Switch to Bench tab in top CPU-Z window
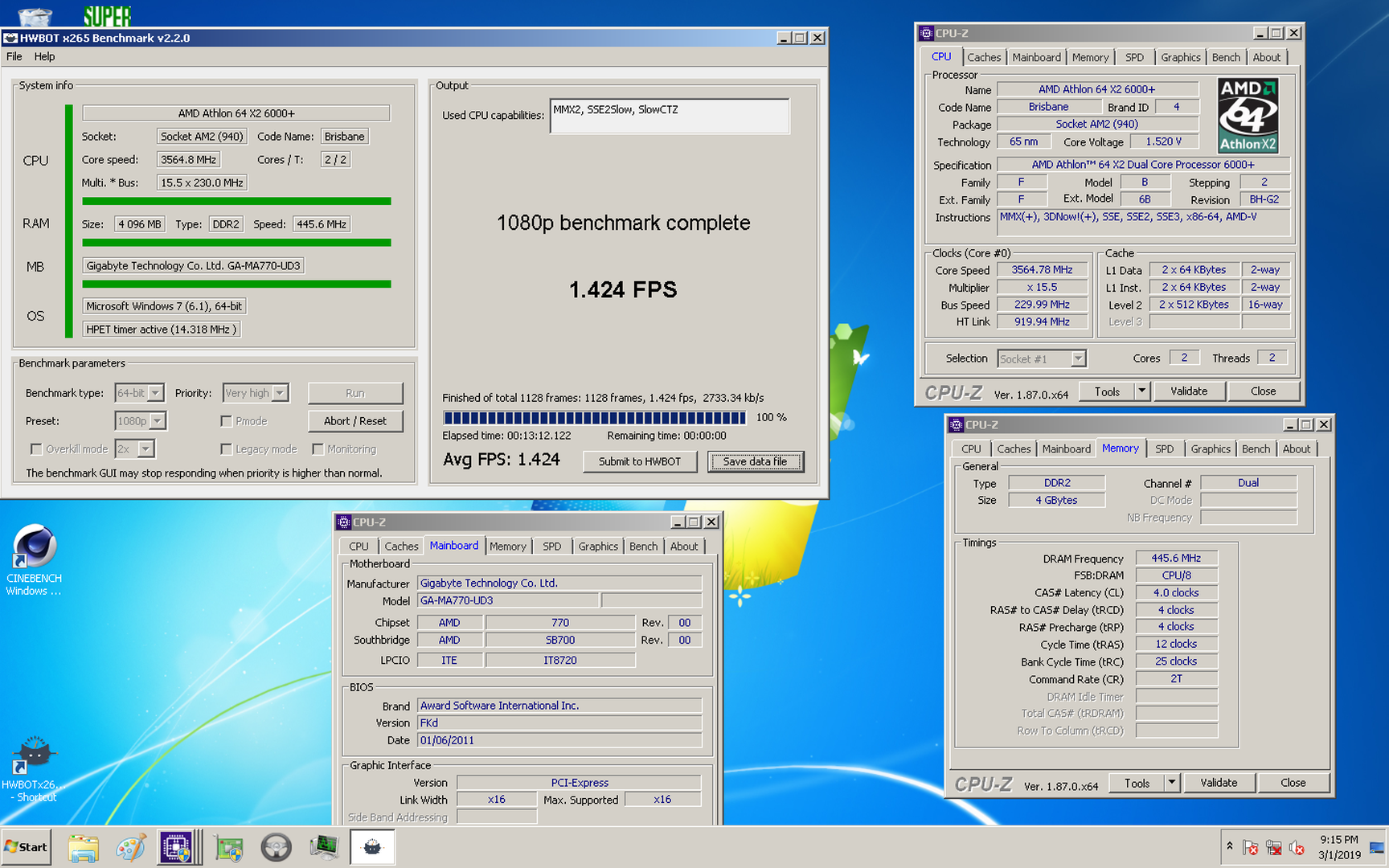Screen dimensions: 1389x868 tap(1226, 57)
